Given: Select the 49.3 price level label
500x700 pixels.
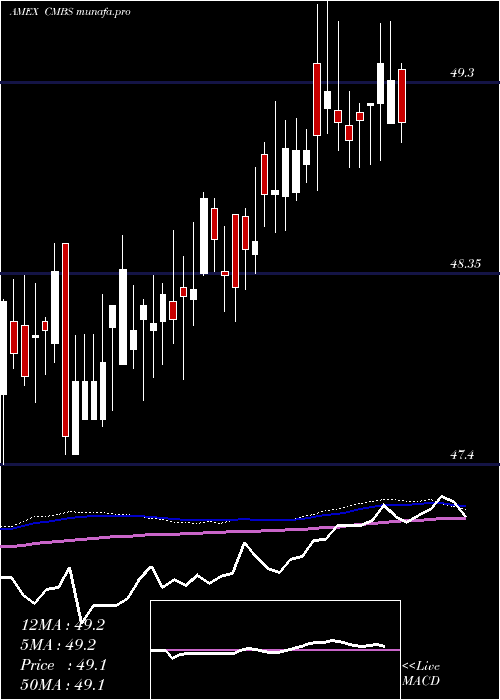Looking at the screenshot, I should click(462, 73).
